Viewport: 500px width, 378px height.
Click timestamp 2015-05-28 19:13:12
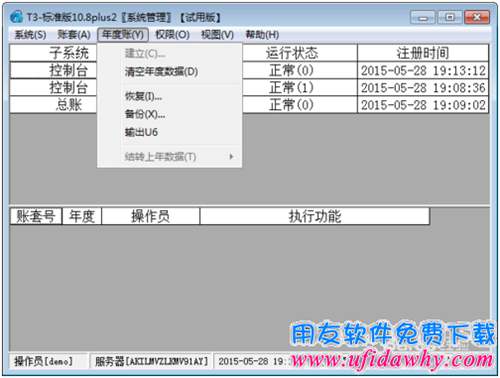tap(423, 70)
